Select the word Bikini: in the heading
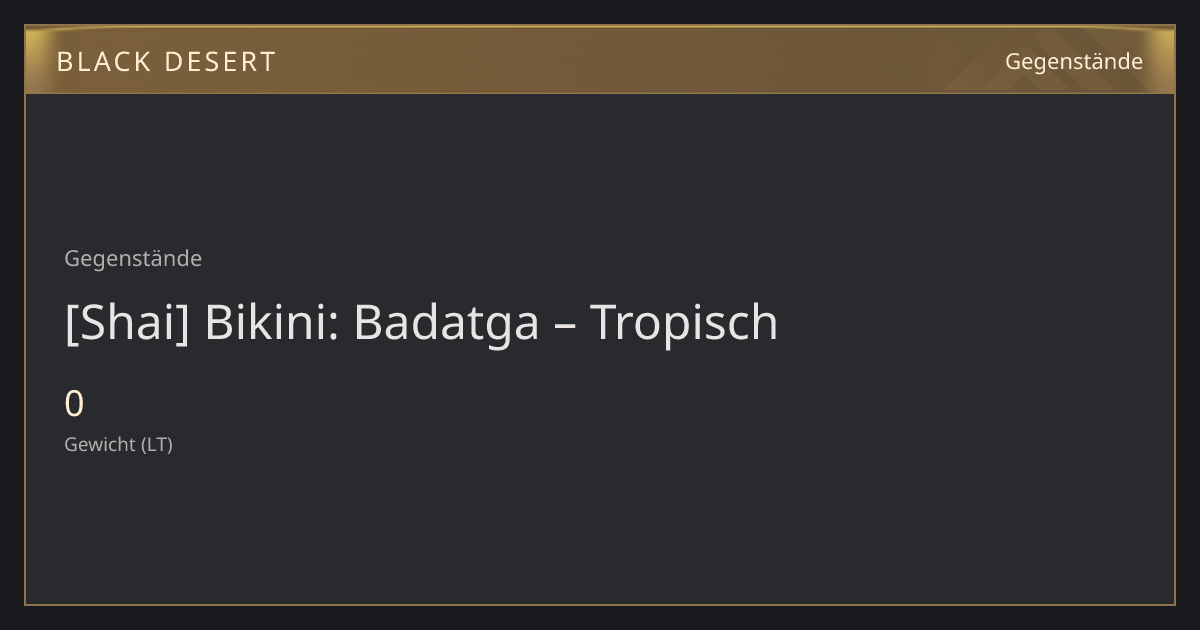The height and width of the screenshot is (630, 1200). click(271, 322)
